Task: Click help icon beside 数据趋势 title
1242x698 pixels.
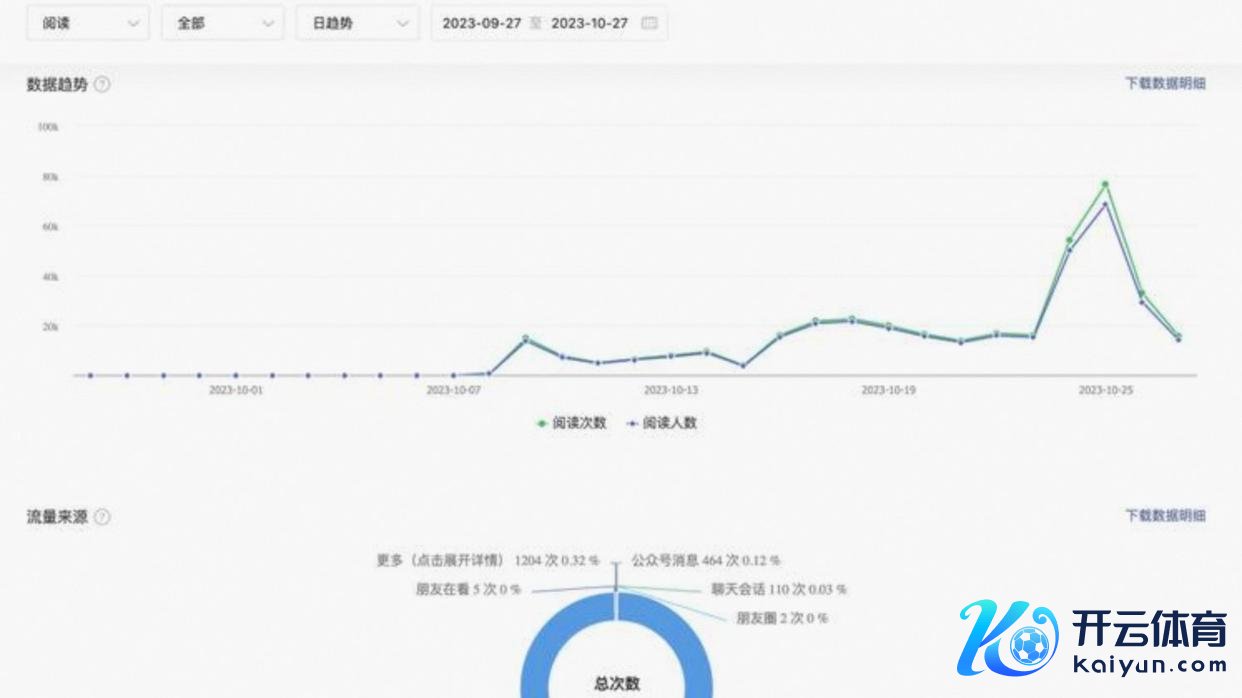Action: pyautogui.click(x=102, y=85)
